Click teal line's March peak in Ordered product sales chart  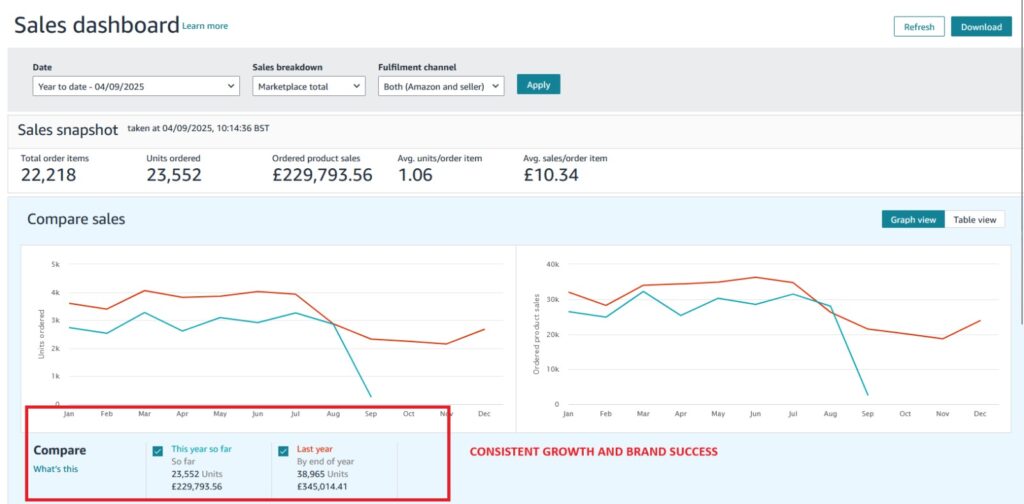645,291
